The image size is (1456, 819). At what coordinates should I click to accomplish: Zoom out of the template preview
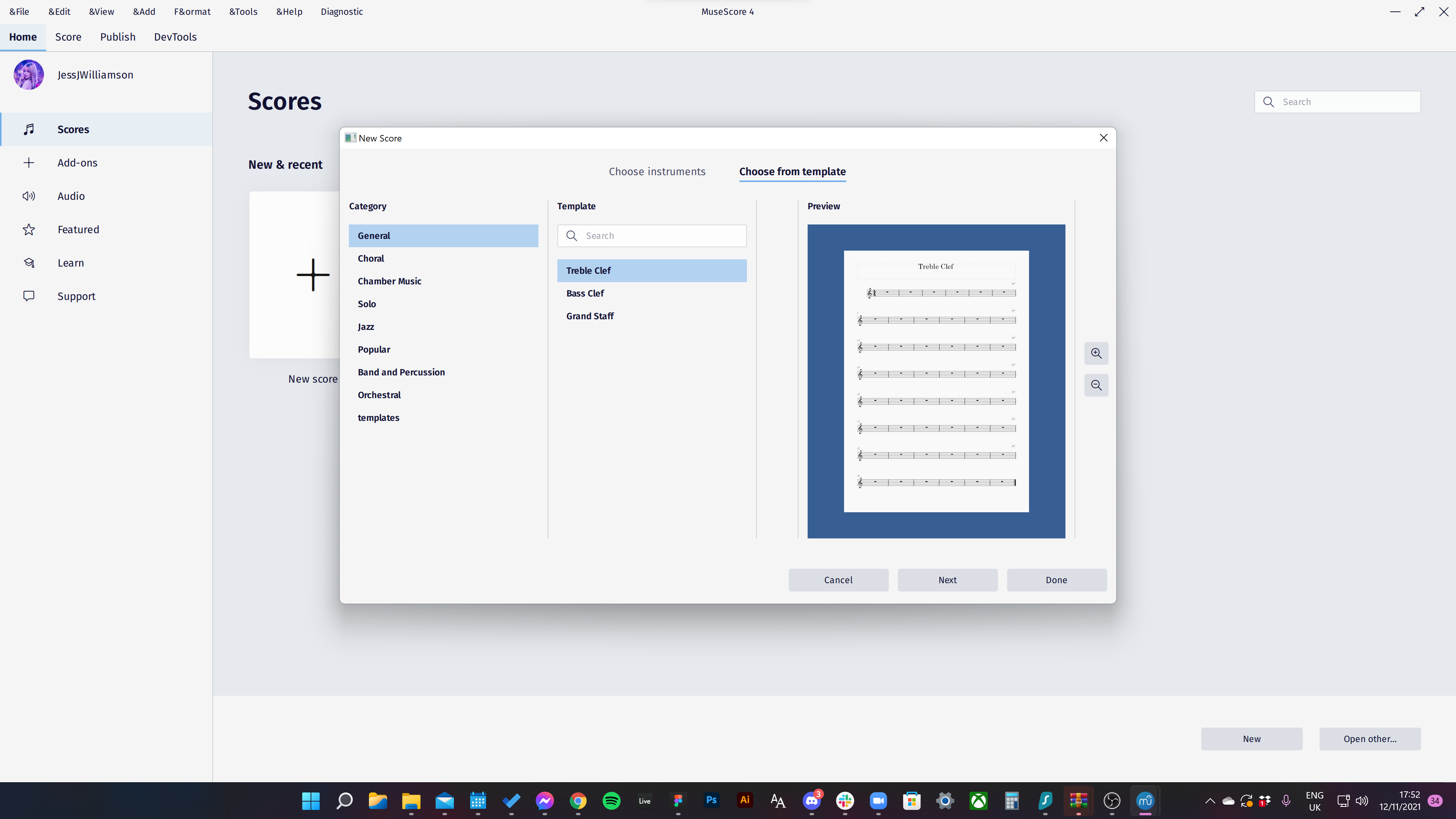(1096, 385)
